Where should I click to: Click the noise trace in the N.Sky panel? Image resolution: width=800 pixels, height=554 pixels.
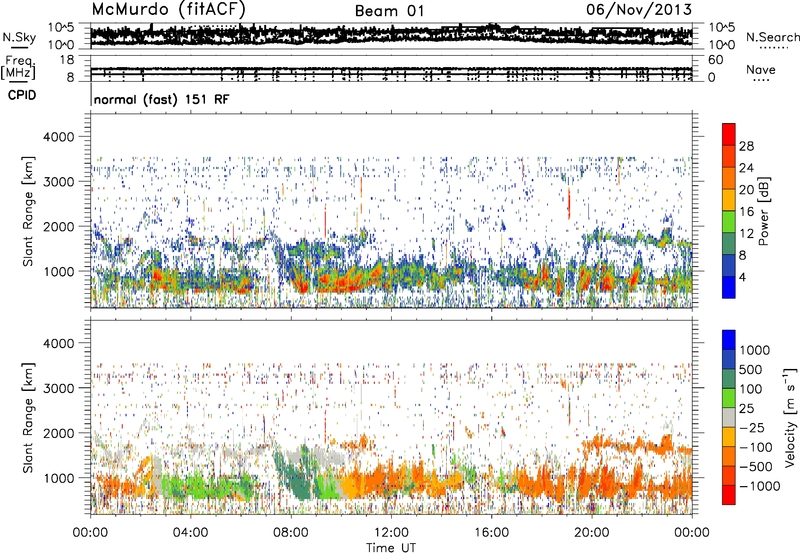point(391,35)
